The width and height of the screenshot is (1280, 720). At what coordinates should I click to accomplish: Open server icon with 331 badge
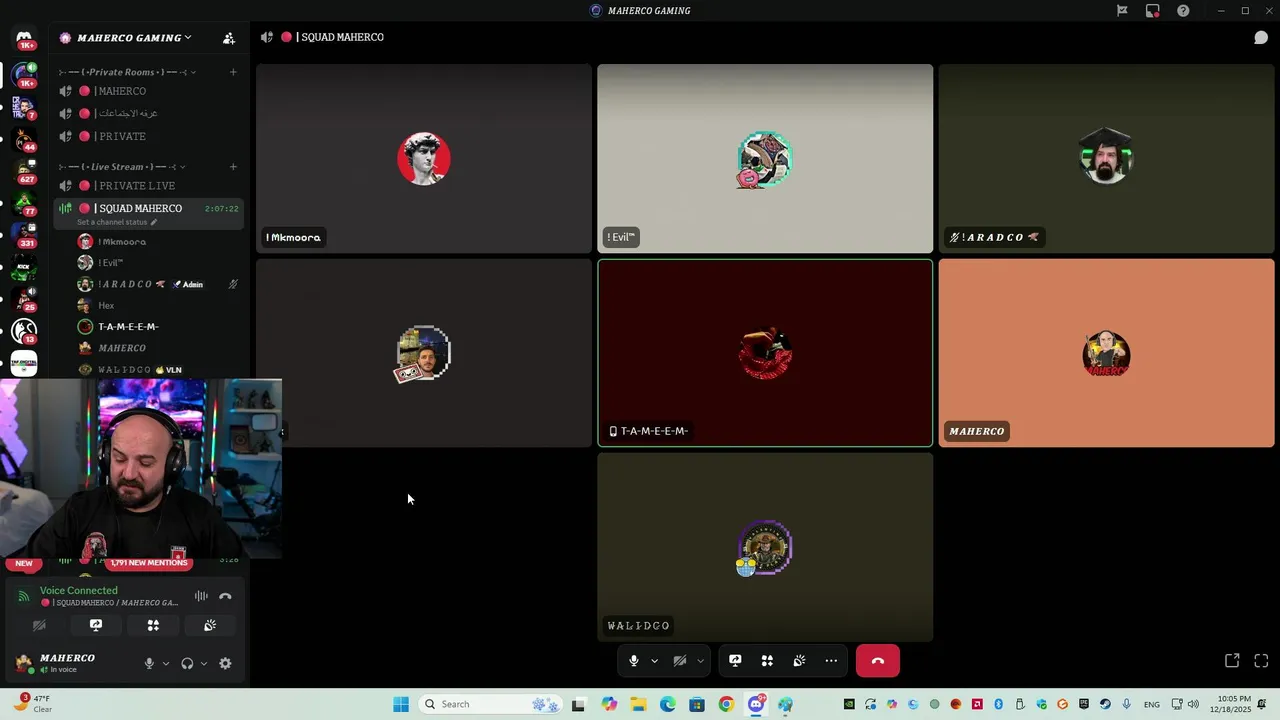point(24,235)
